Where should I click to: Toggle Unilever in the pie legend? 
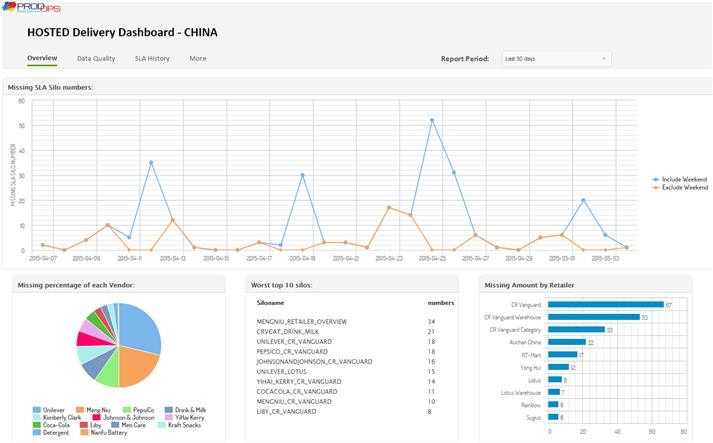[x=49, y=410]
